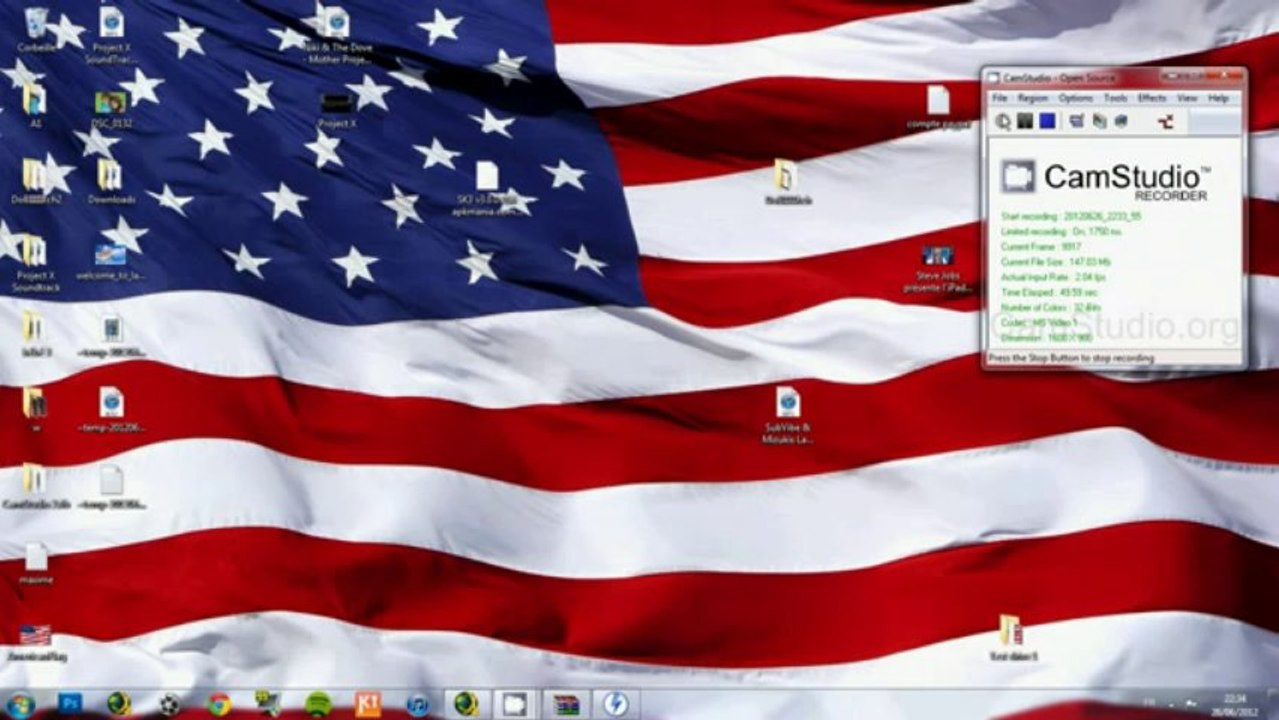Screen dimensions: 1279x720
Task: Open Photoshop from the taskbar
Action: click(69, 704)
